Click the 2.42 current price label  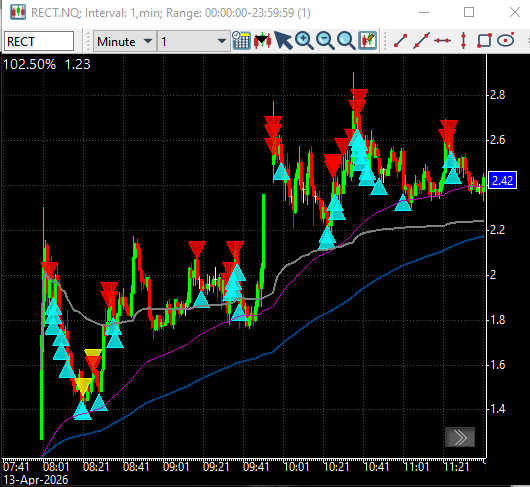[x=503, y=180]
